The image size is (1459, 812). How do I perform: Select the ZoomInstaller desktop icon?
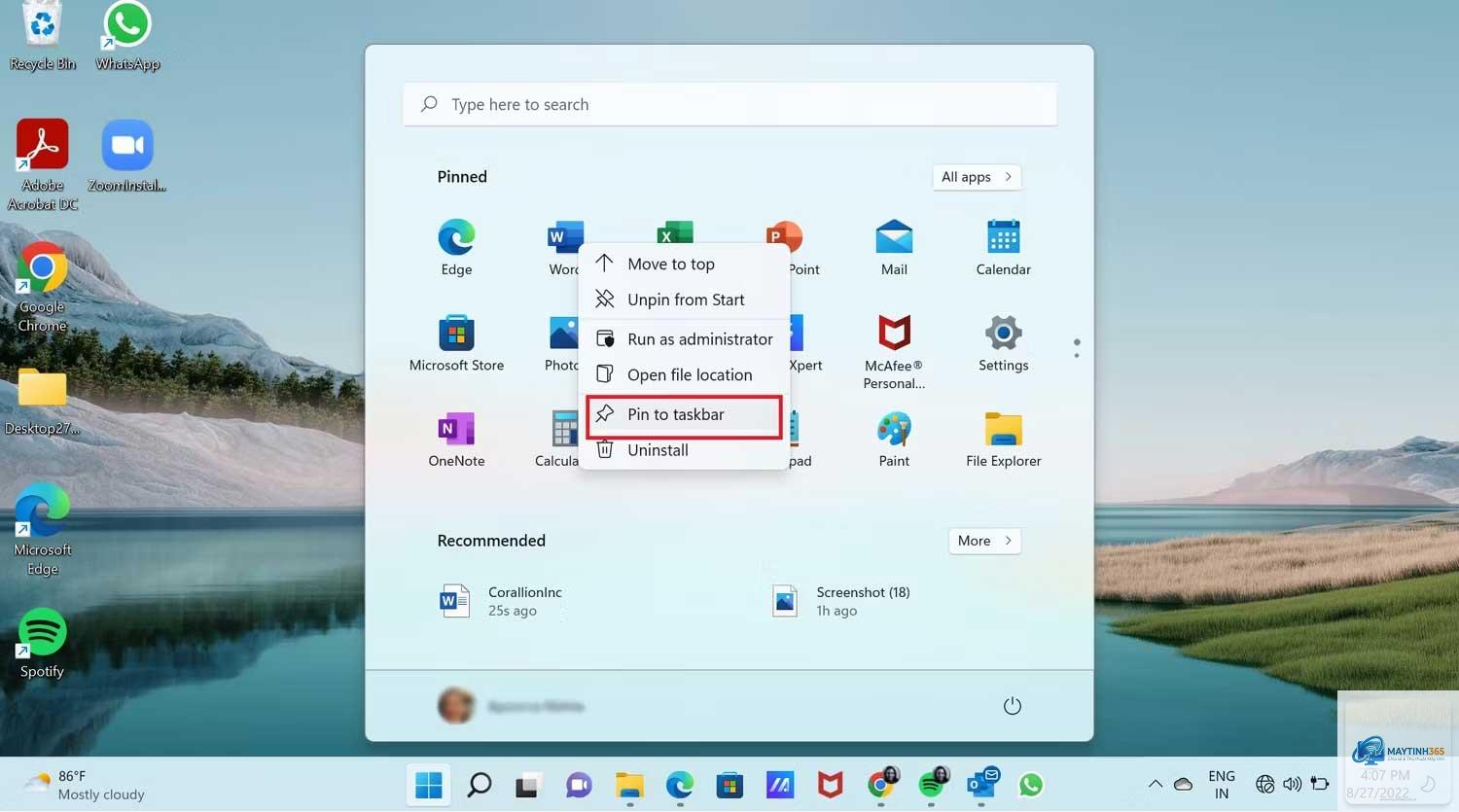pos(127,157)
